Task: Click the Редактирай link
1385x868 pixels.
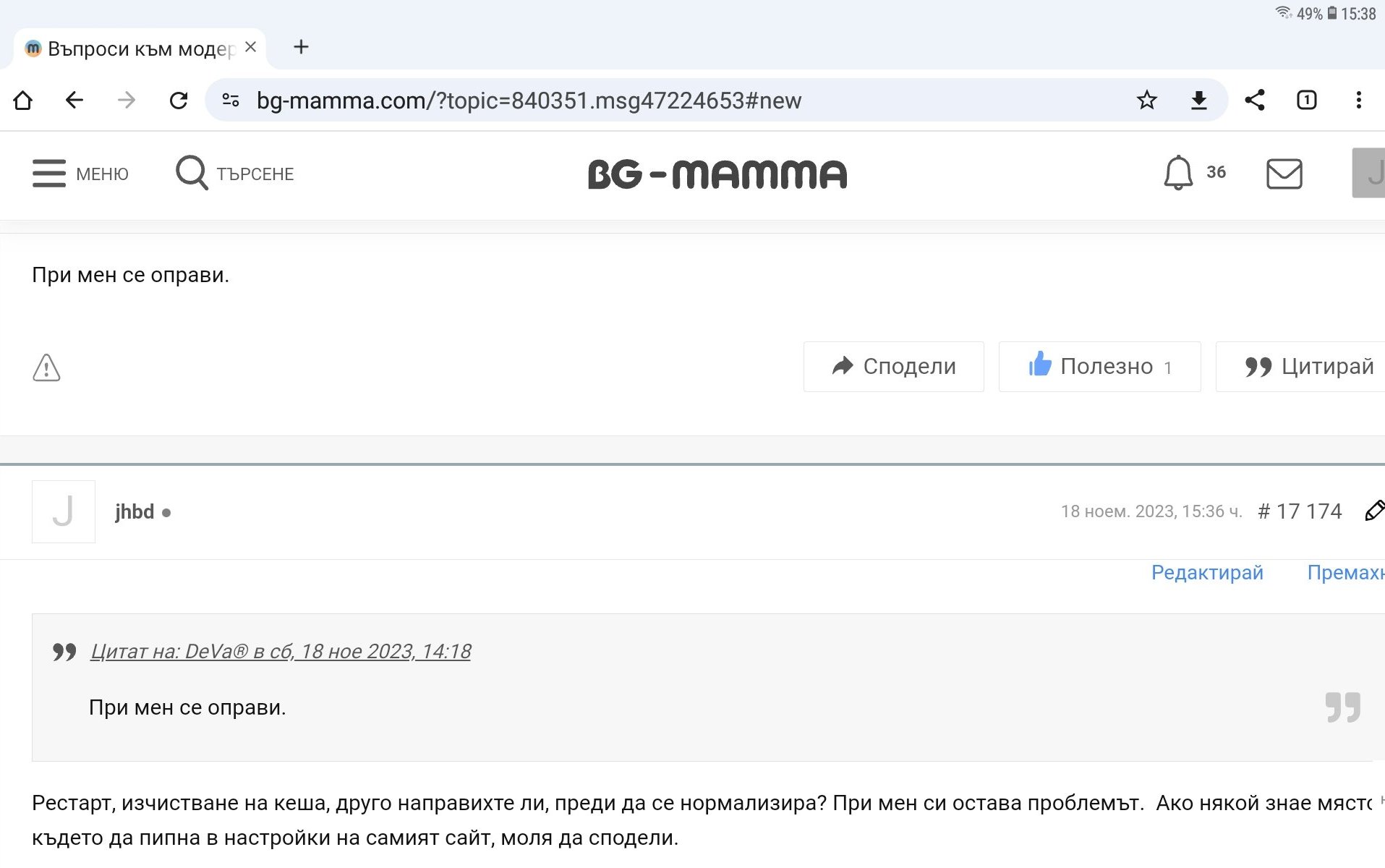Action: [1207, 573]
